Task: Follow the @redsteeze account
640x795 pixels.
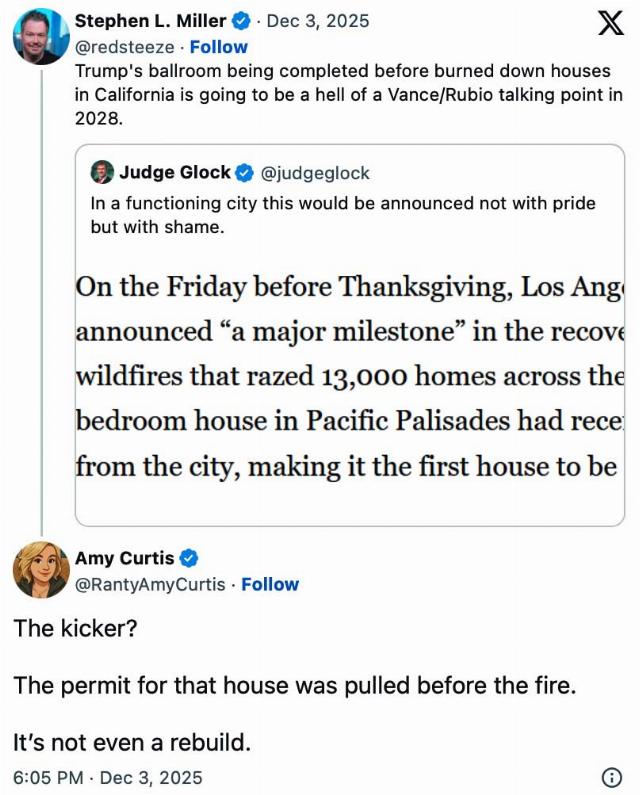Action: [219, 46]
